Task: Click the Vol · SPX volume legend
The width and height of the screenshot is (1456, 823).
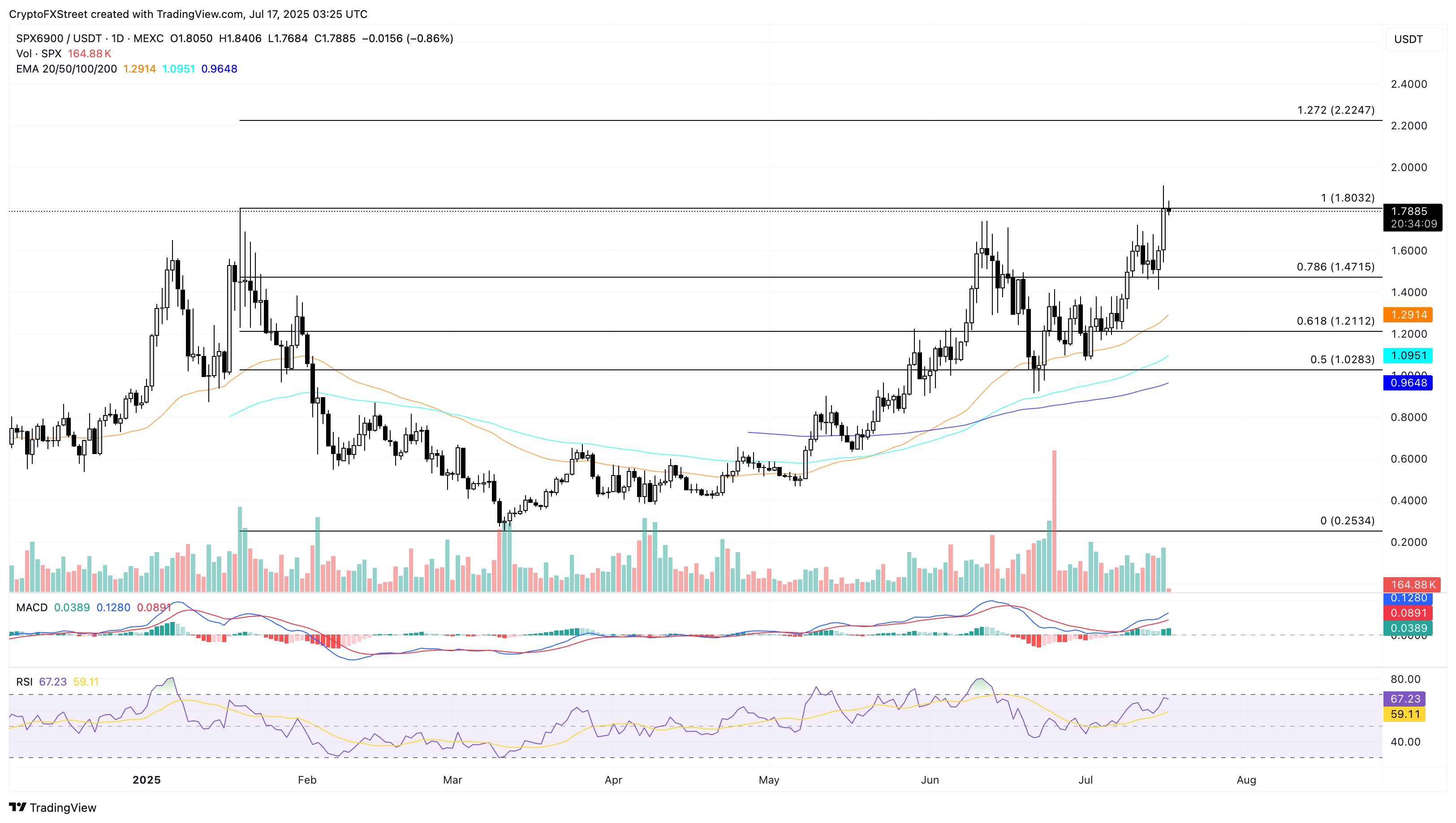Action: 39,54
